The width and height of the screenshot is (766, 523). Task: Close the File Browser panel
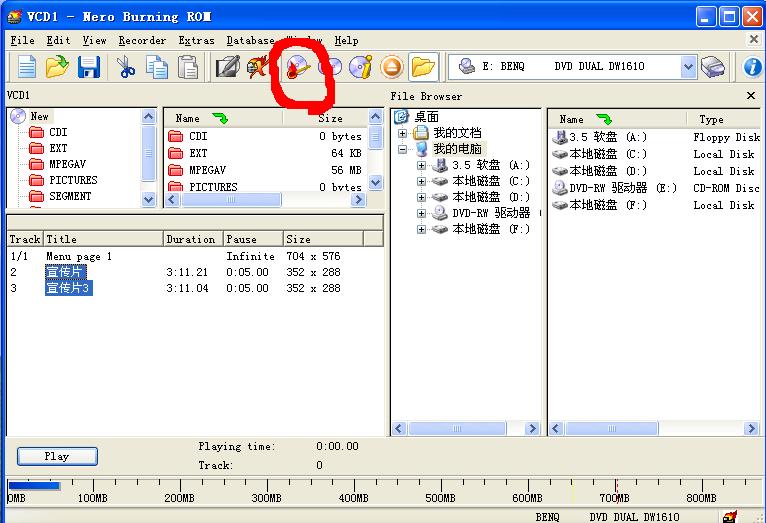751,96
